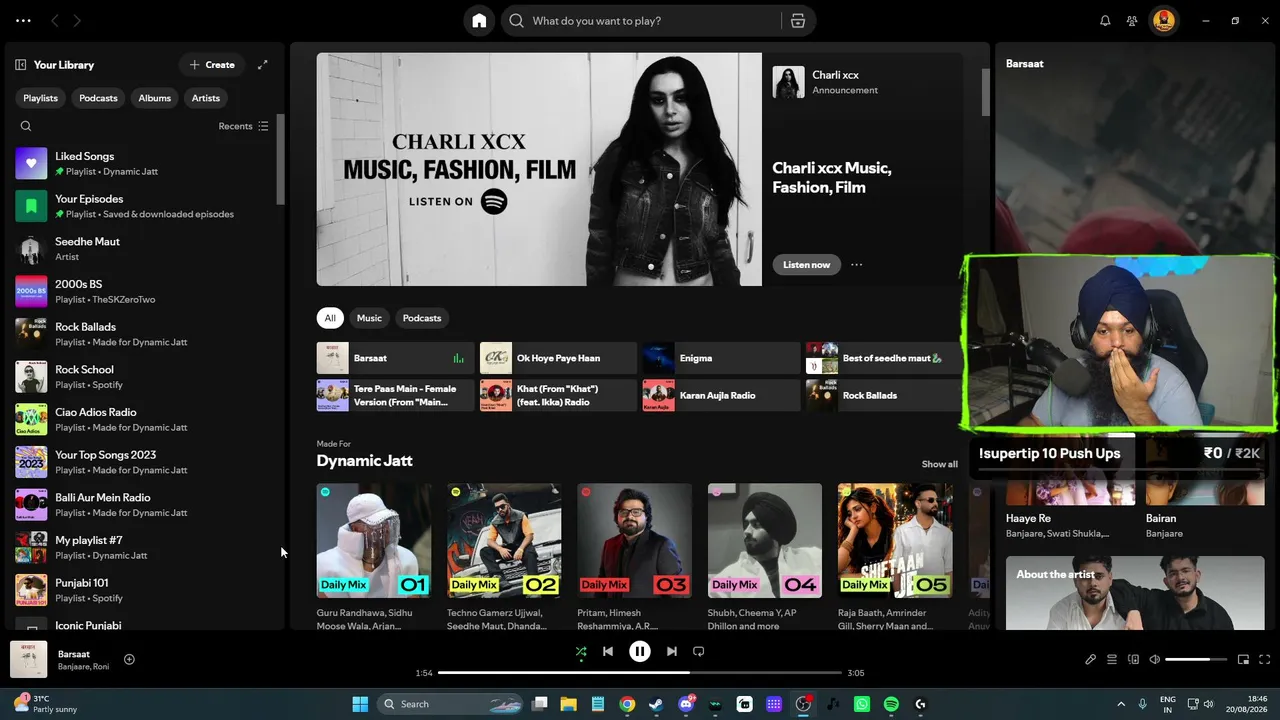Image resolution: width=1280 pixels, height=720 pixels.
Task: Open the Daily Mix 04 card
Action: pyautogui.click(x=765, y=557)
